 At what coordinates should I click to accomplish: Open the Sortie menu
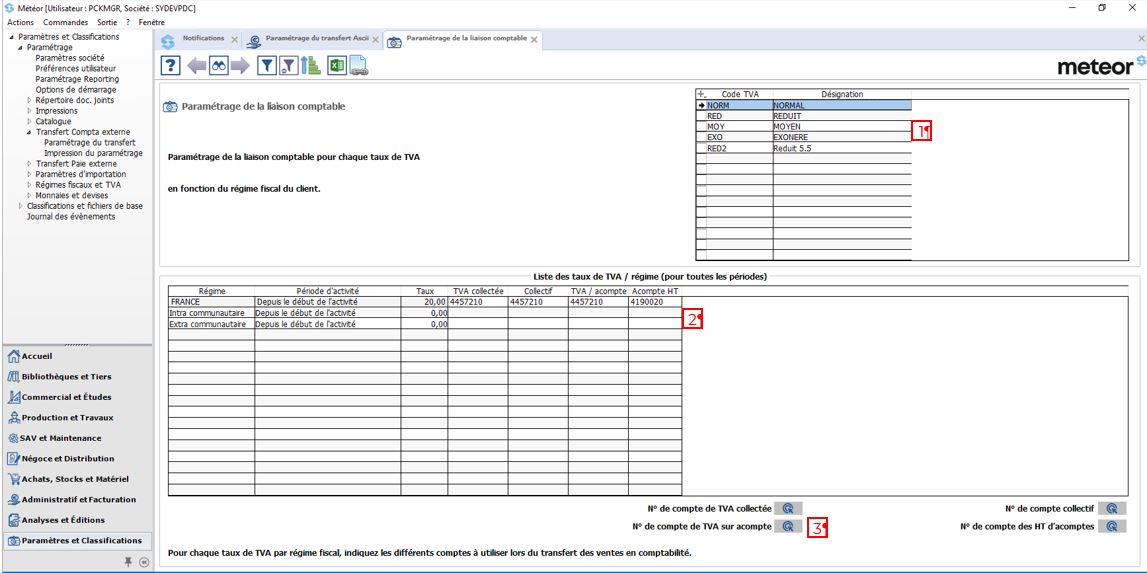(108, 22)
